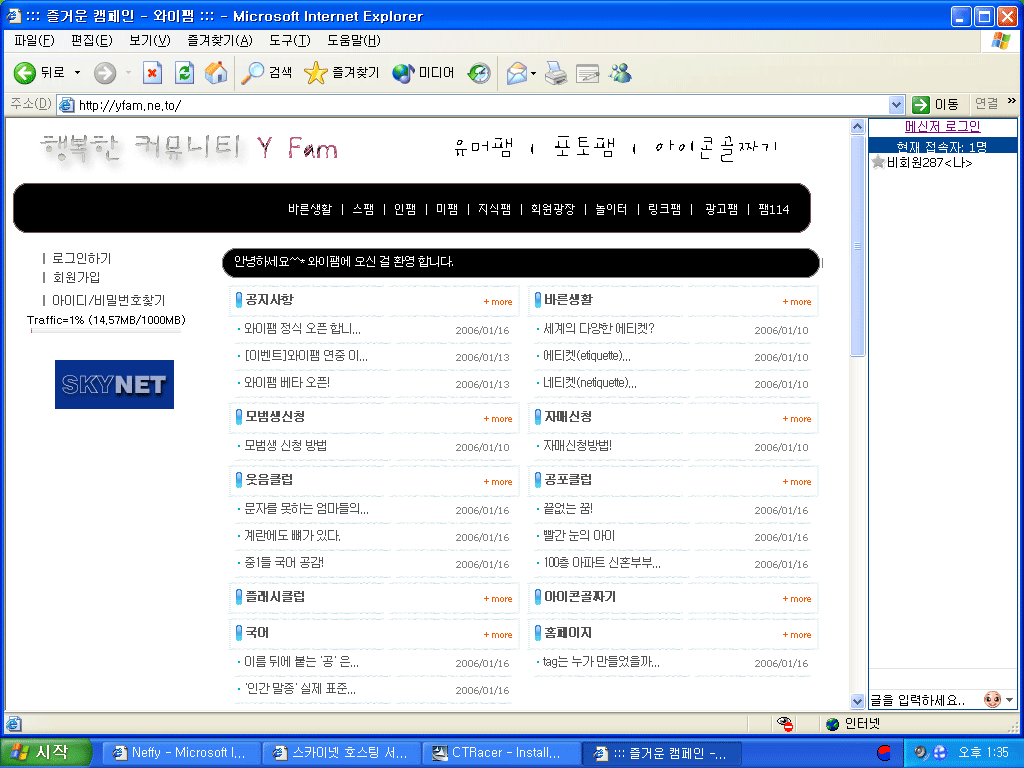1024x768 pixels.
Task: Click the Stop button in the toolbar
Action: [152, 73]
